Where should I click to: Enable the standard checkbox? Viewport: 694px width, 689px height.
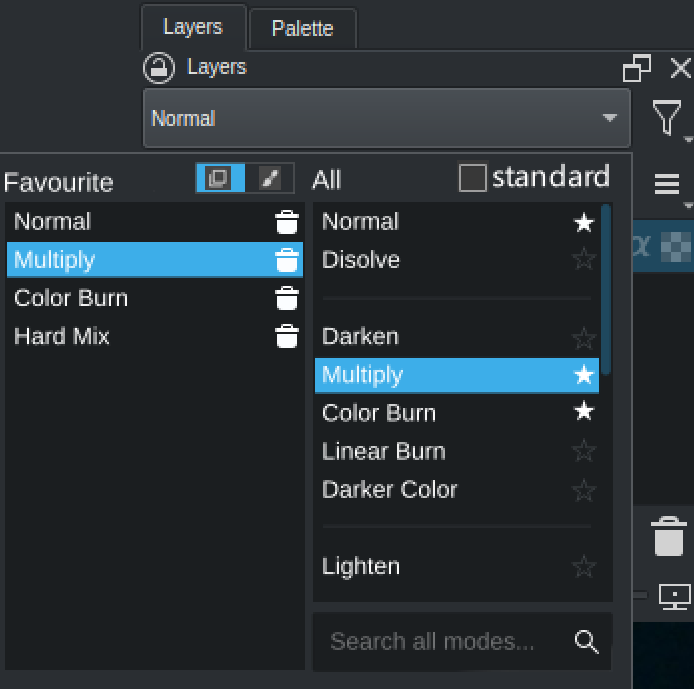472,178
